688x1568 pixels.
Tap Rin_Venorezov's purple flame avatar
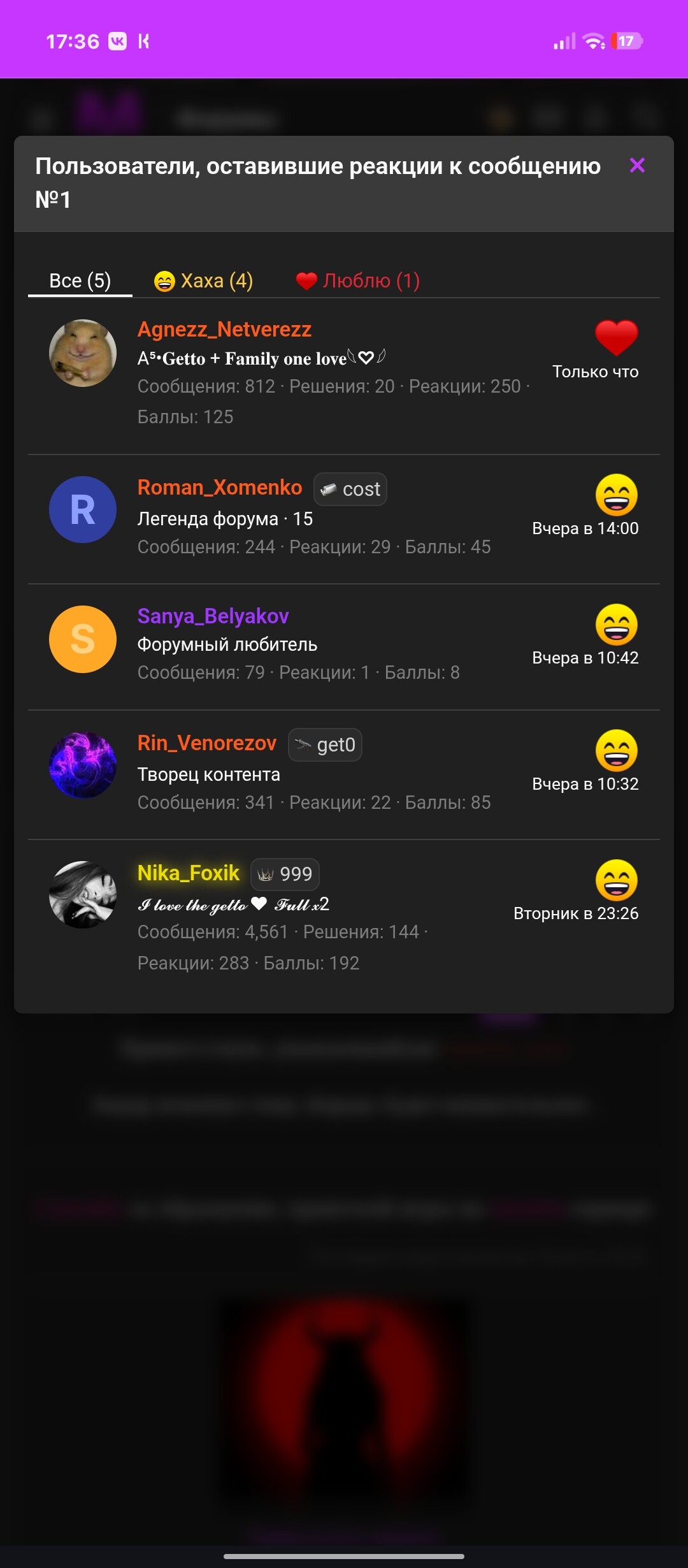pyautogui.click(x=83, y=766)
